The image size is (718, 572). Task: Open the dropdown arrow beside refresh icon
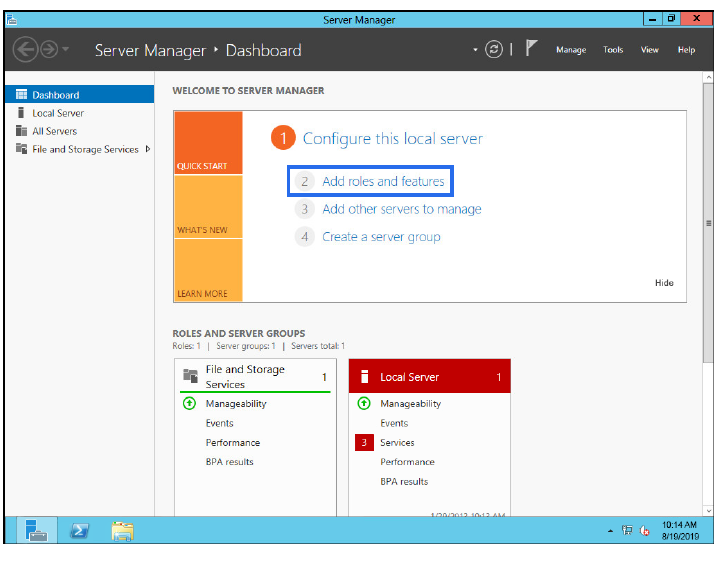pyautogui.click(x=475, y=49)
